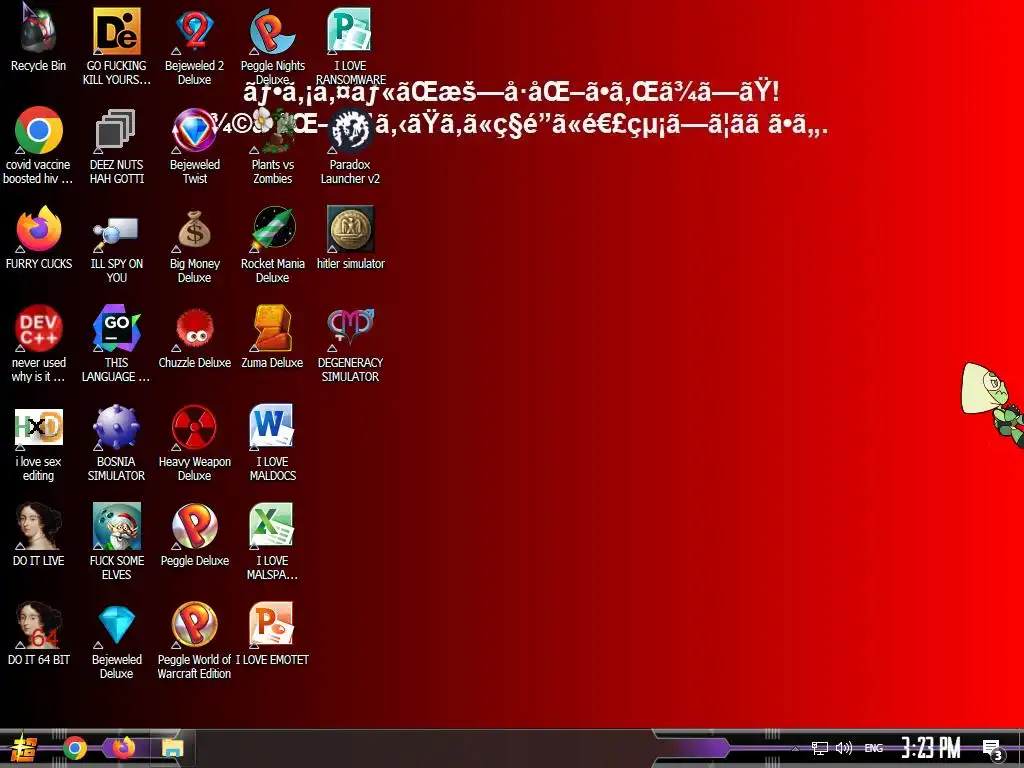Open the clock showing 3:23 PM
Image resolution: width=1024 pixels, height=768 pixels.
pos(931,748)
